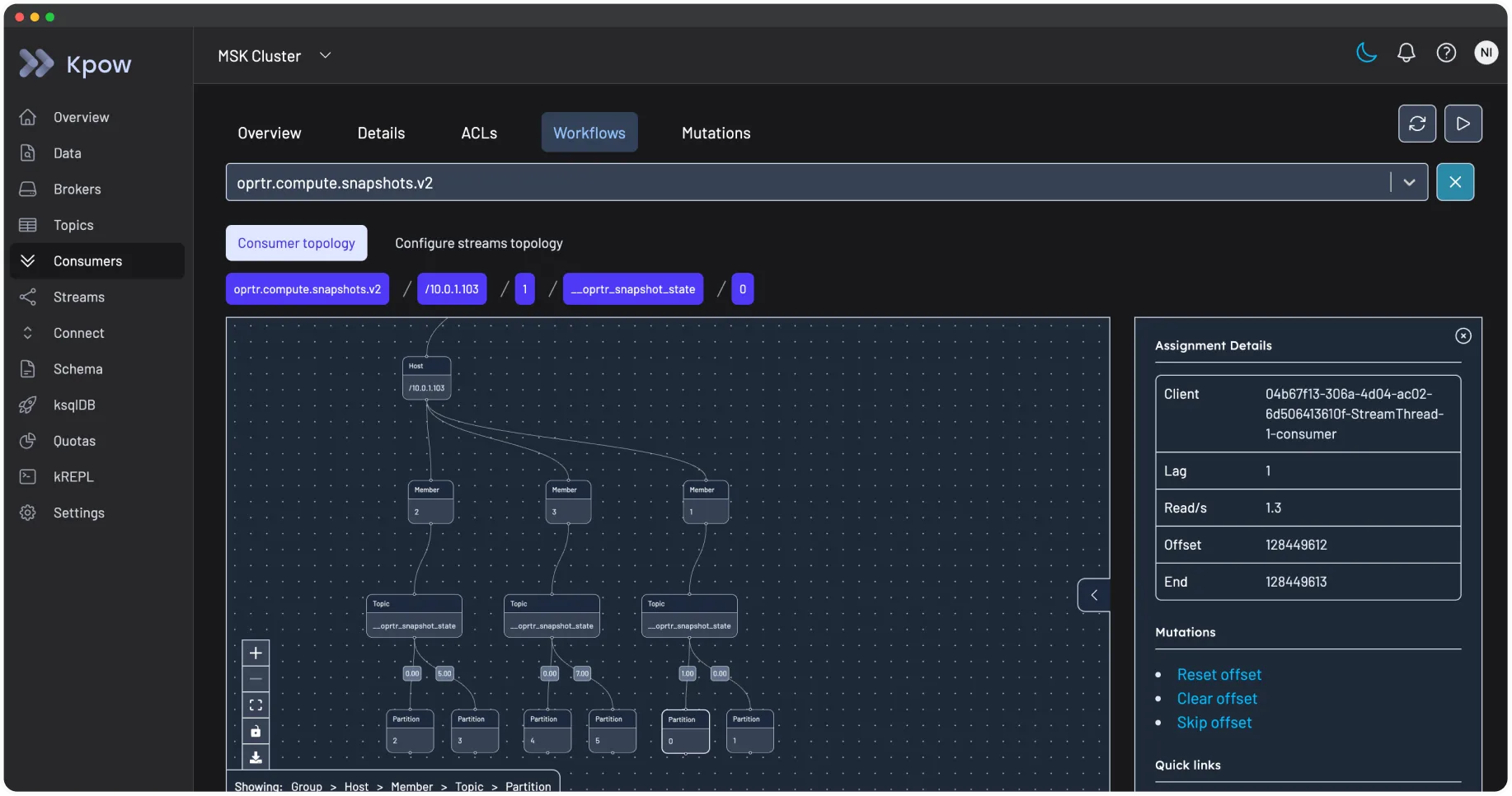Image resolution: width=1512 pixels, height=796 pixels.
Task: Open Quotas in the sidebar
Action: tap(97, 441)
